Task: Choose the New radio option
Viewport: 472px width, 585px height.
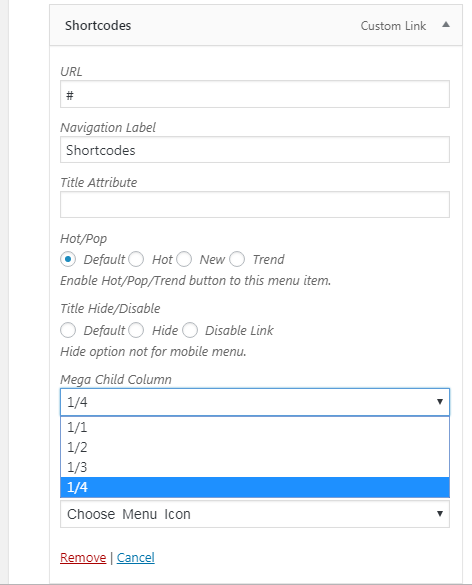Action: (x=184, y=259)
